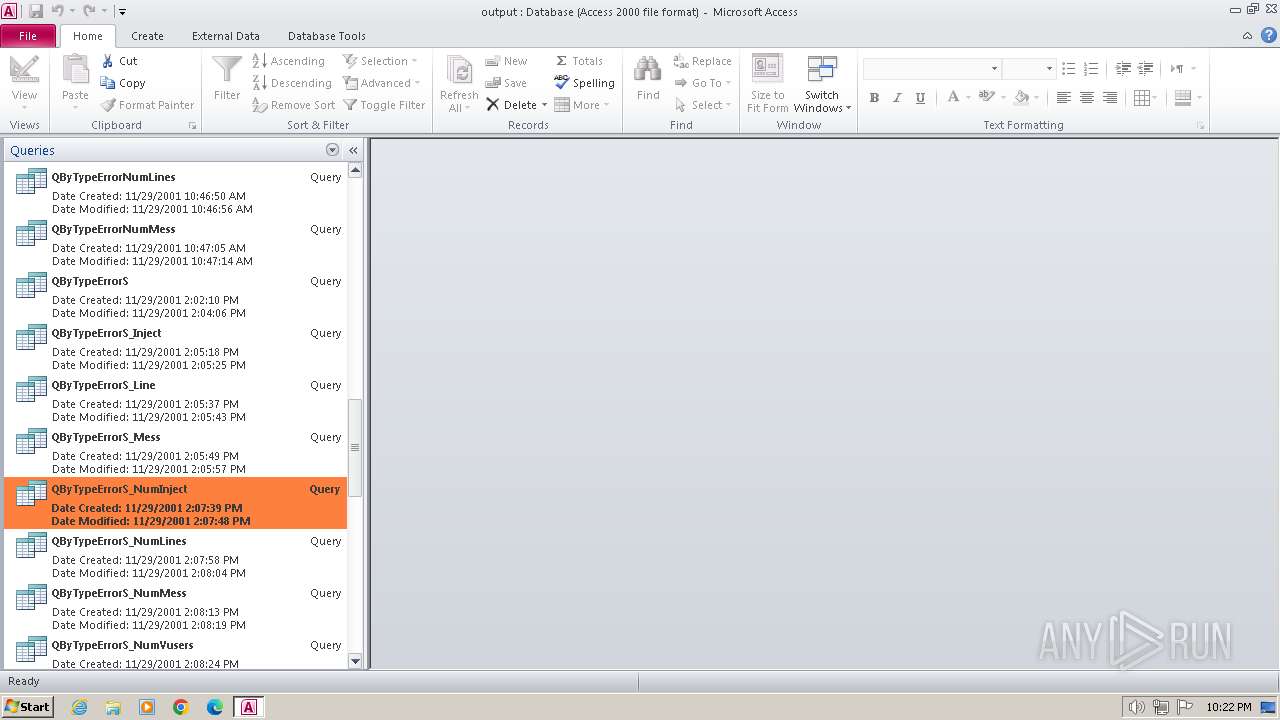Select query QByTypeErrorNumLines
Image resolution: width=1280 pixels, height=720 pixels.
tap(175, 190)
